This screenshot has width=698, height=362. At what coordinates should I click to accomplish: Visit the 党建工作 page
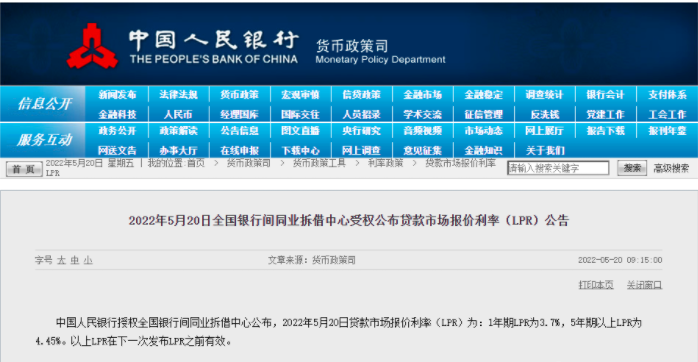[605, 114]
